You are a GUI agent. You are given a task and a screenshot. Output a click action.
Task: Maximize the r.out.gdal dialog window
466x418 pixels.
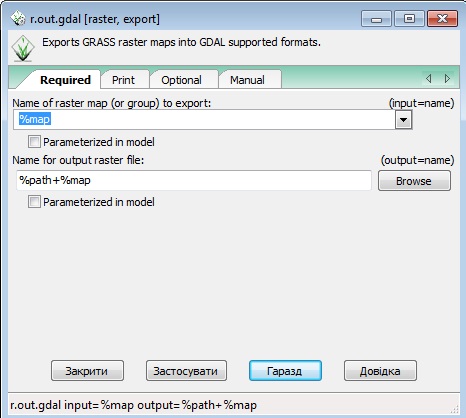click(x=409, y=19)
